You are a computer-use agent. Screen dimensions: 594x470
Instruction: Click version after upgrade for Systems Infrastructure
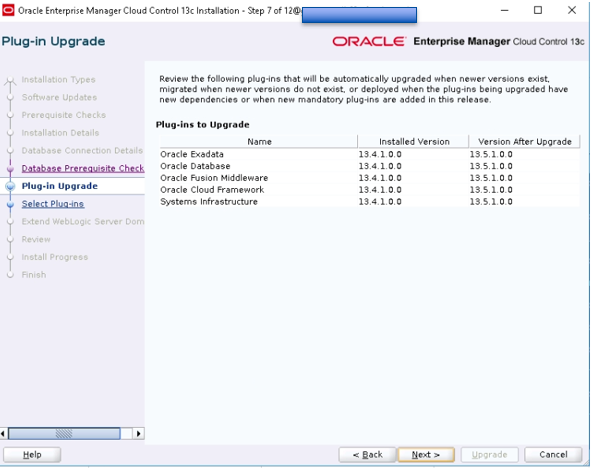pos(491,201)
